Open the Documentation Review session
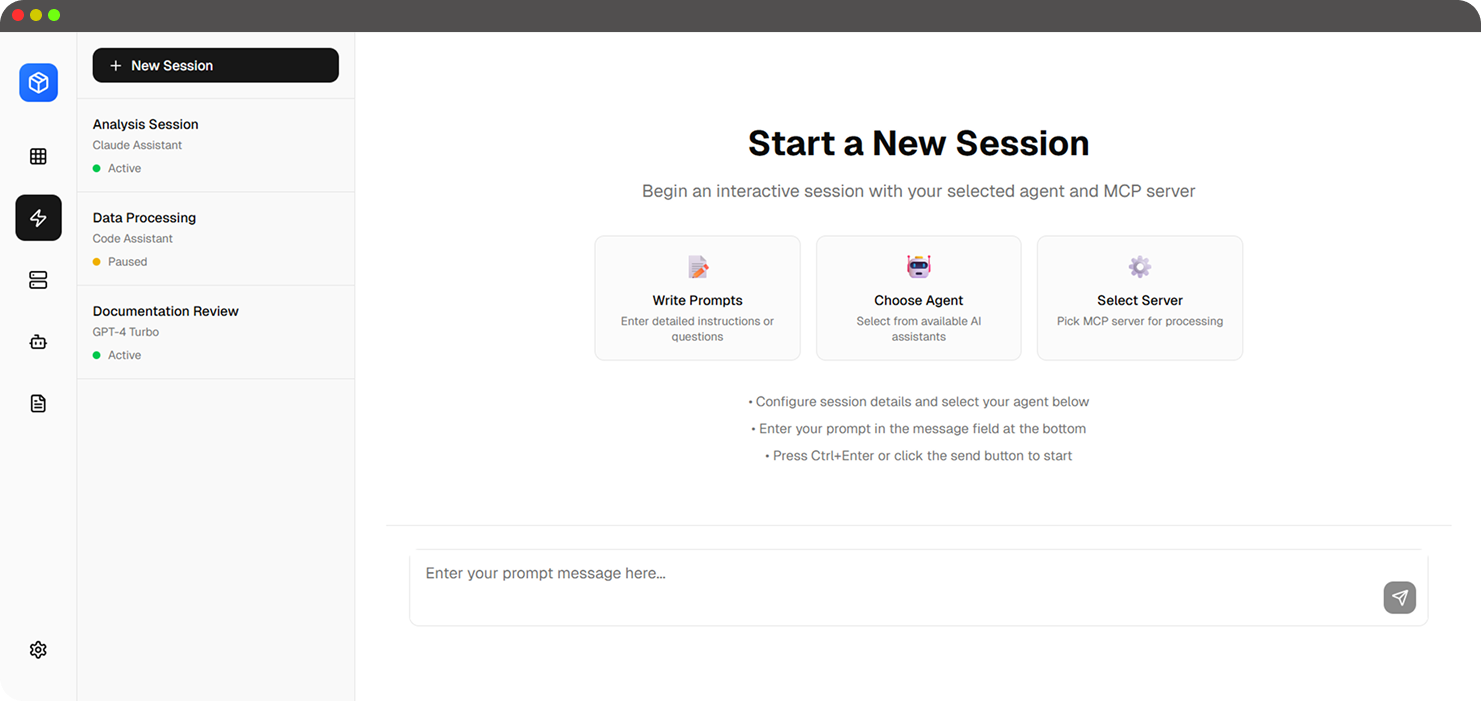The image size is (1481, 701). point(215,332)
